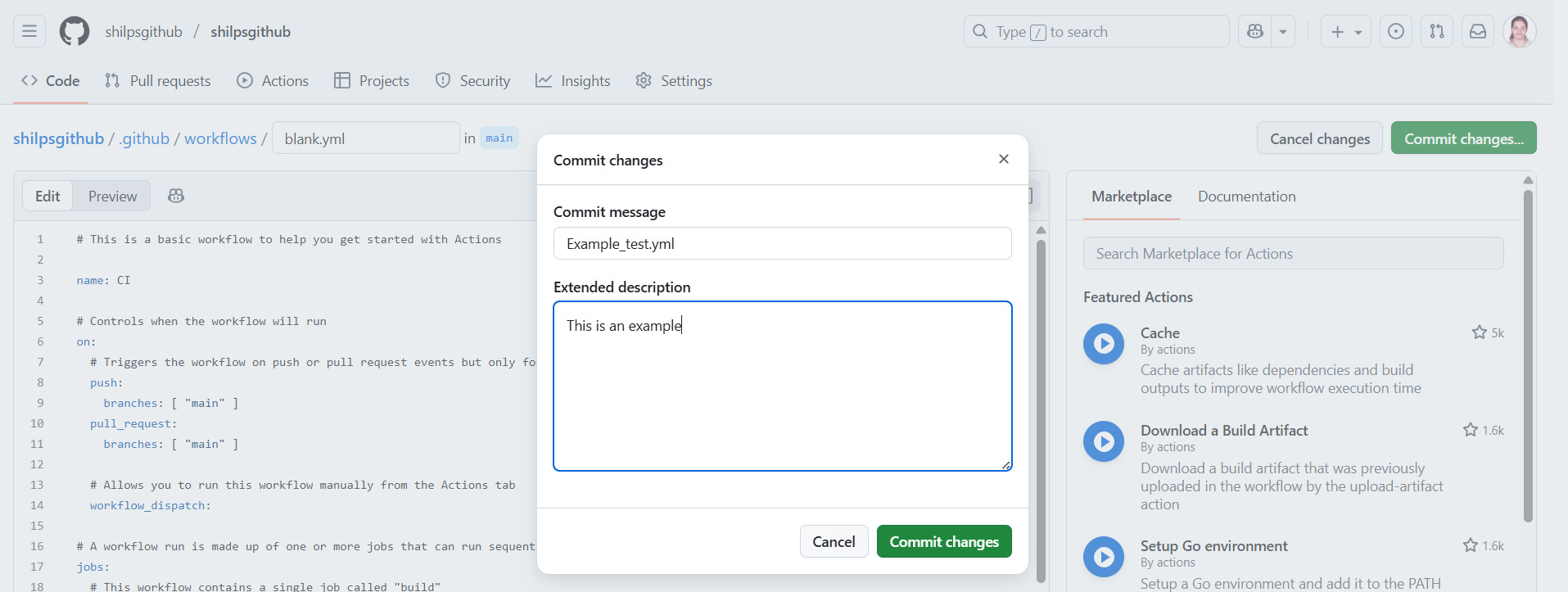Open Copilot chat icon in header
This screenshot has width=1568, height=592.
pos(1254,31)
